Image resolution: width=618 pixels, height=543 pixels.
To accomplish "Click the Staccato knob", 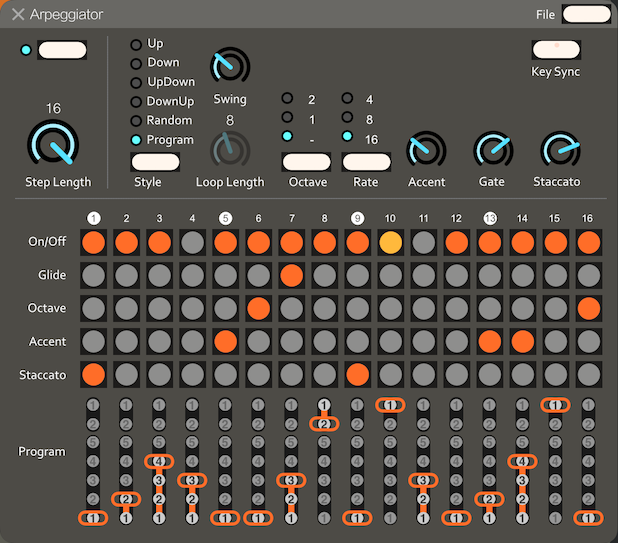I will (x=558, y=150).
